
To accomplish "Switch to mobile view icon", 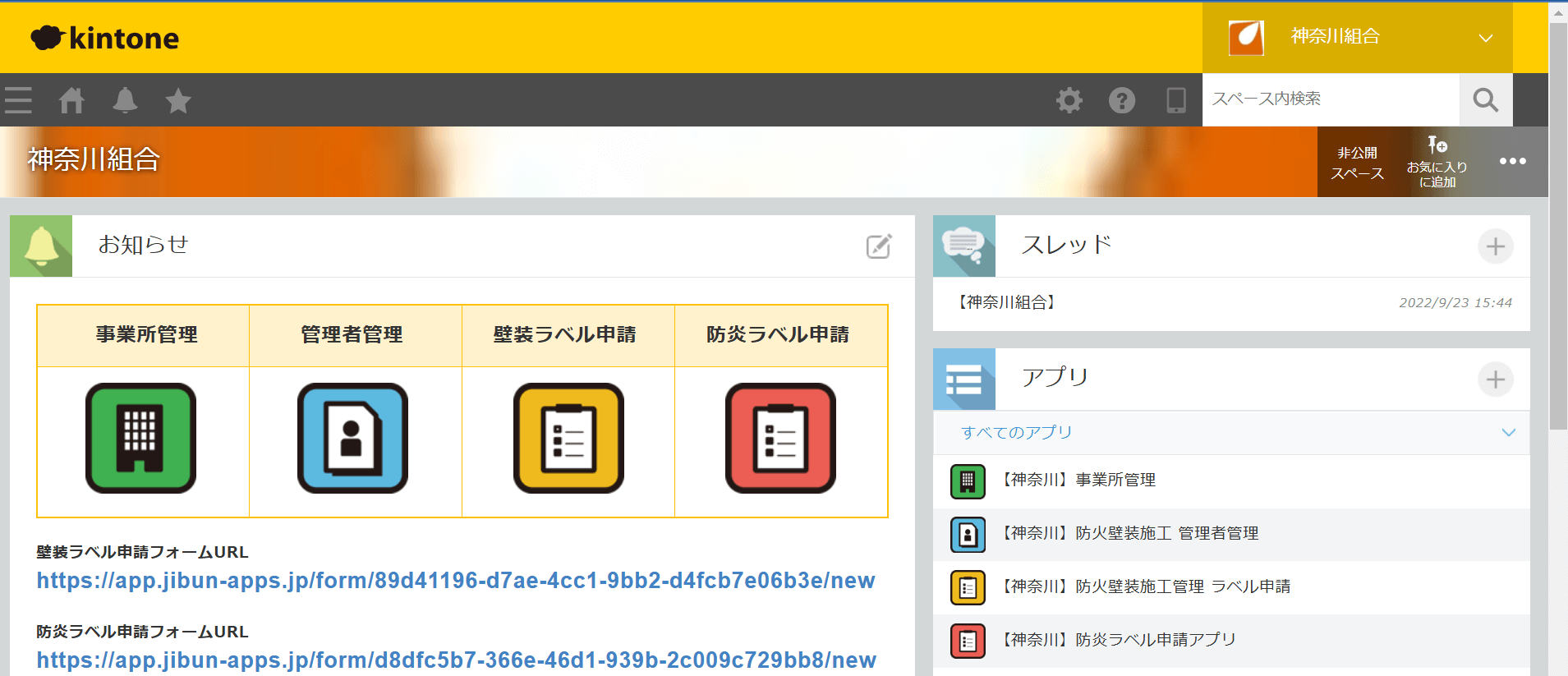I will click(x=1175, y=100).
